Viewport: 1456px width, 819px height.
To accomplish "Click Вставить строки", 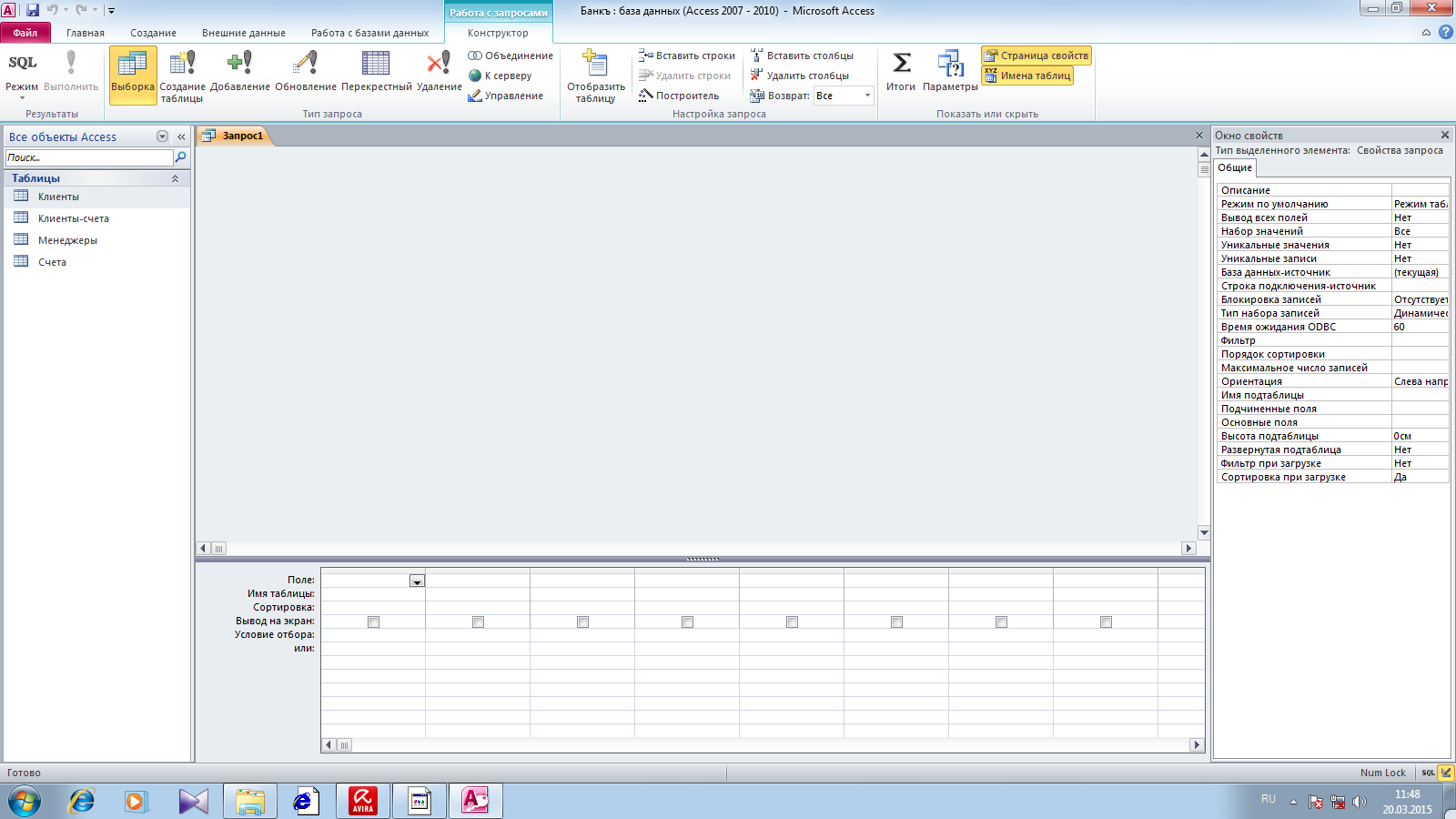I will click(x=687, y=56).
